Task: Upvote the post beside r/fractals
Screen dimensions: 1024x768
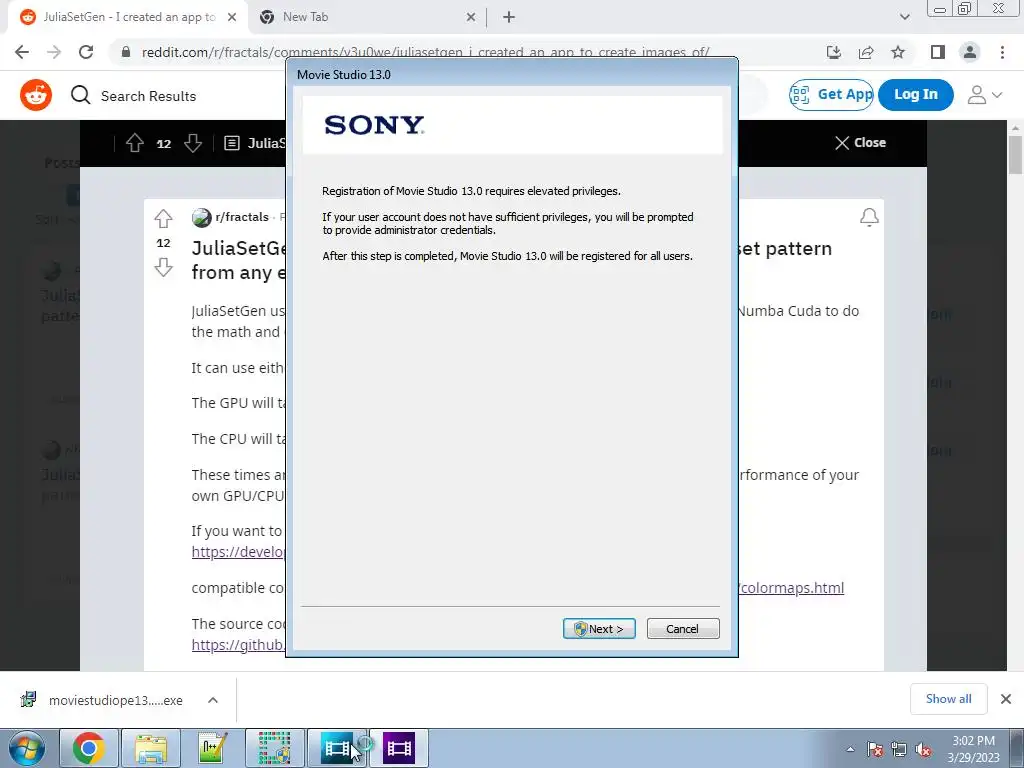Action: pos(163,218)
